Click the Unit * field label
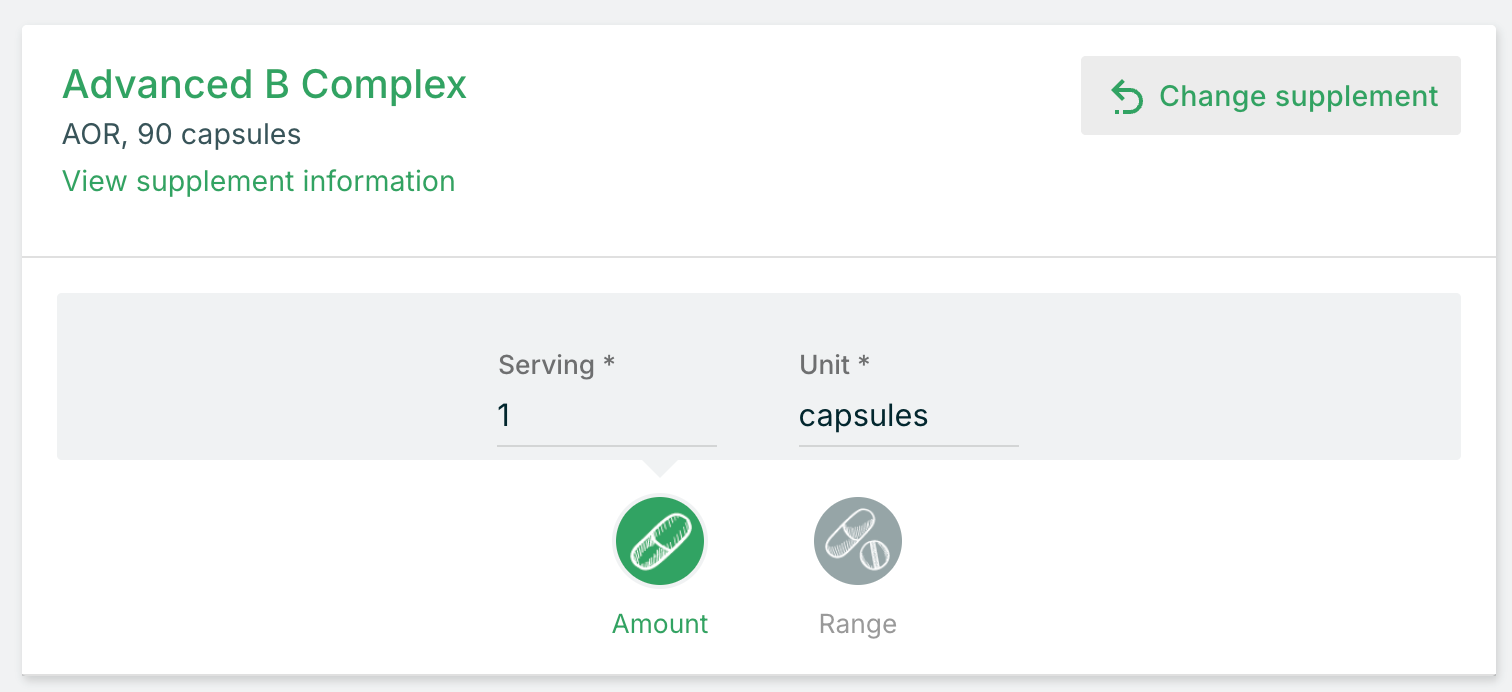This screenshot has width=1512, height=692. 835,365
